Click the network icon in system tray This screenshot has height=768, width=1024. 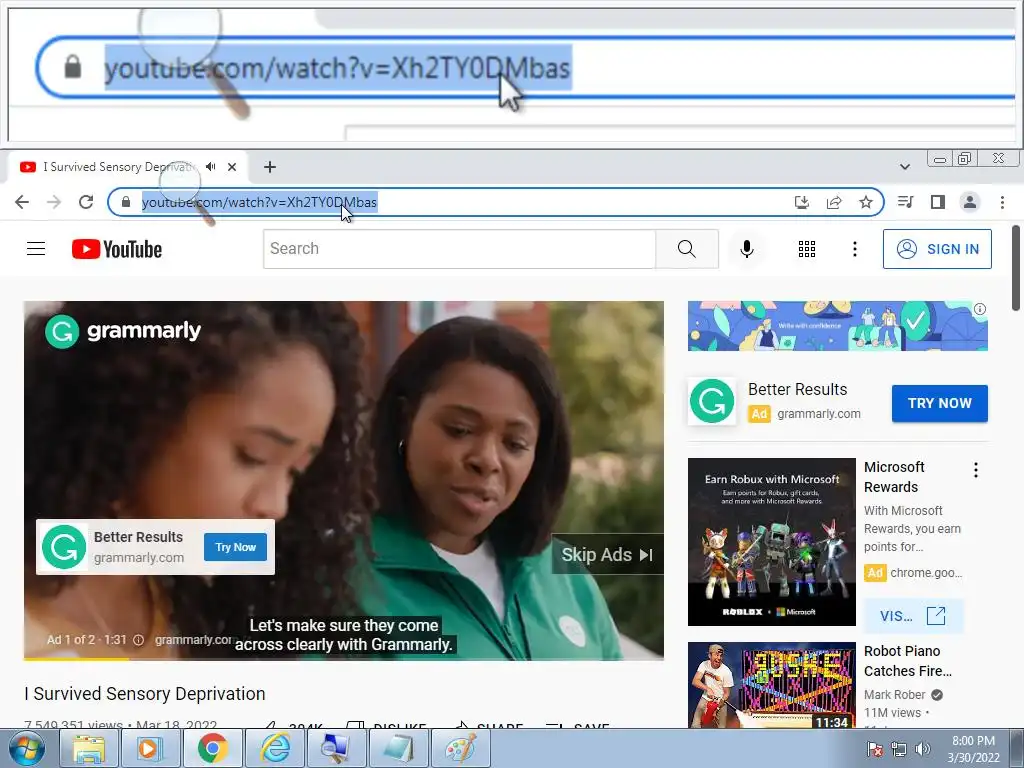(899, 749)
